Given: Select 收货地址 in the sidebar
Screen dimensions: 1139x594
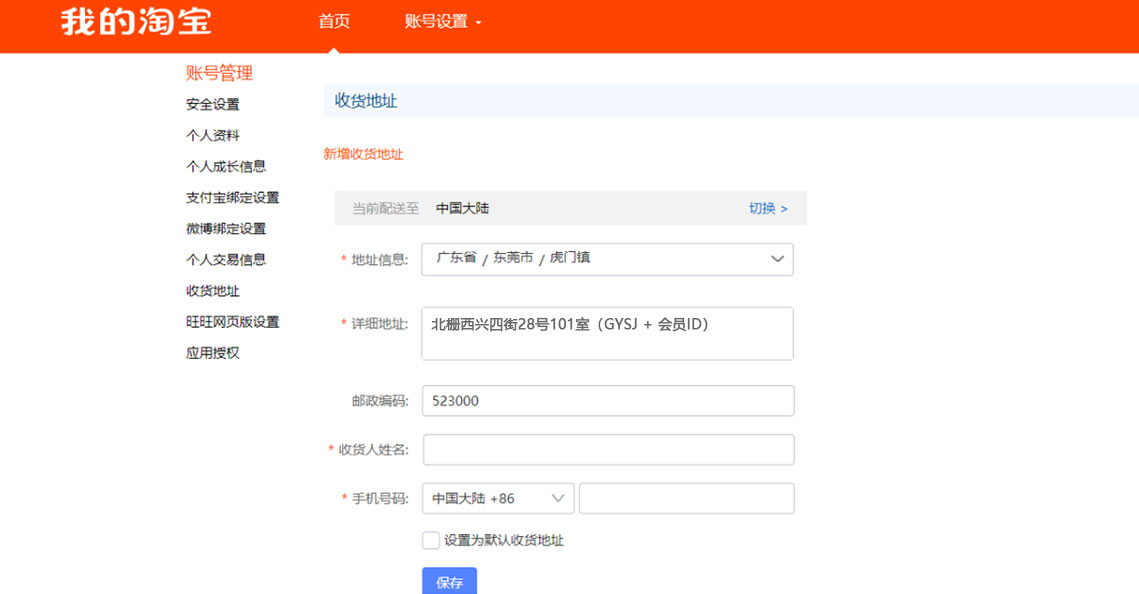Looking at the screenshot, I should [212, 291].
